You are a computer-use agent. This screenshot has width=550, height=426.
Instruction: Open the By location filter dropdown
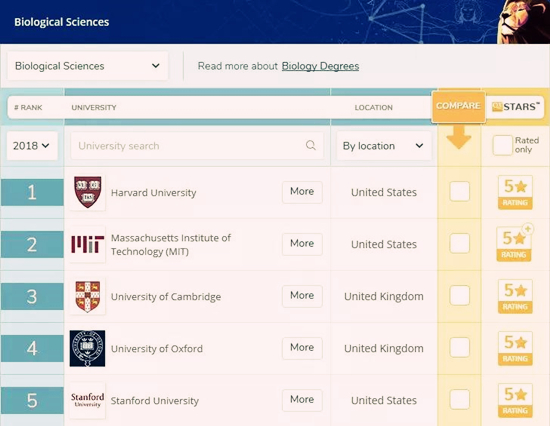pos(384,146)
